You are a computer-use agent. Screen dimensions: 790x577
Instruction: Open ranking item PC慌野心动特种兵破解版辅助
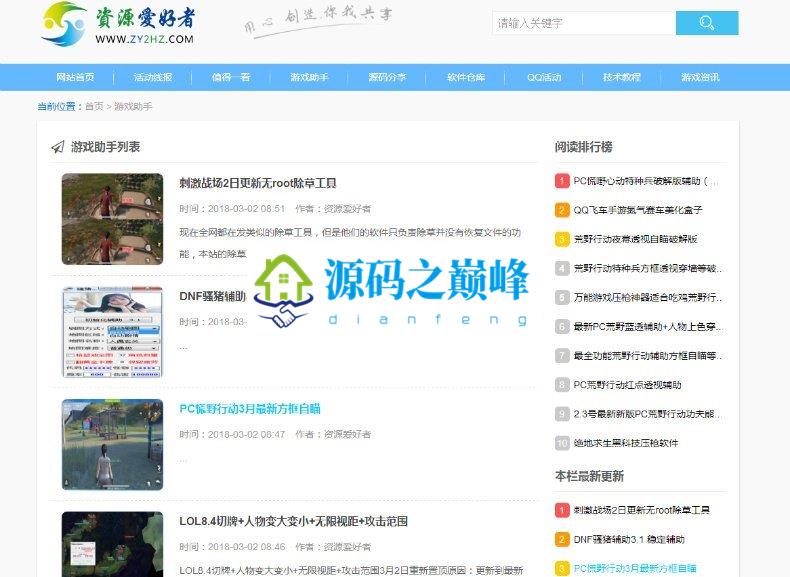646,181
